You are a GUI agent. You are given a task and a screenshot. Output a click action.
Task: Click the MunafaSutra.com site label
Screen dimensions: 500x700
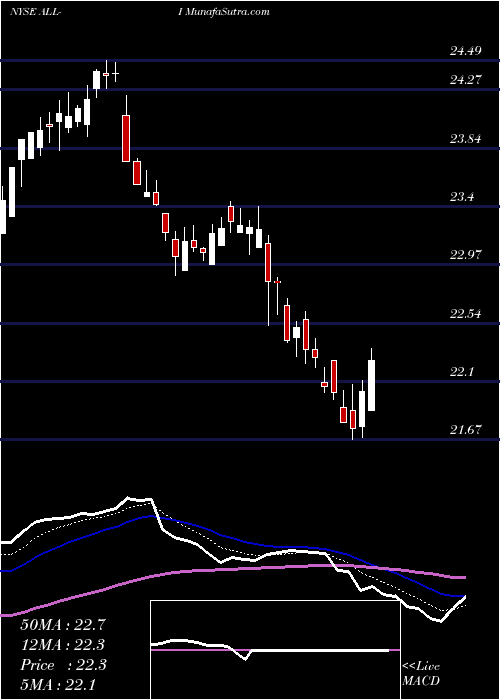tap(229, 12)
